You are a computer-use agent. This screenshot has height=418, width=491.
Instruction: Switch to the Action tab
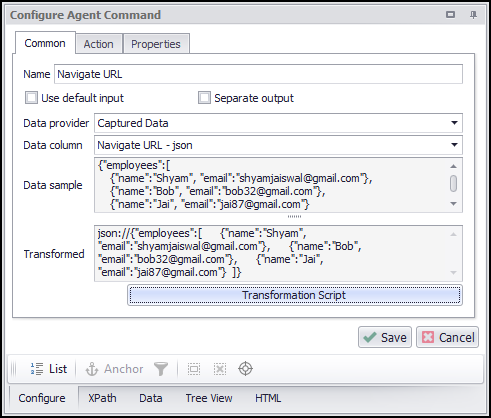99,44
